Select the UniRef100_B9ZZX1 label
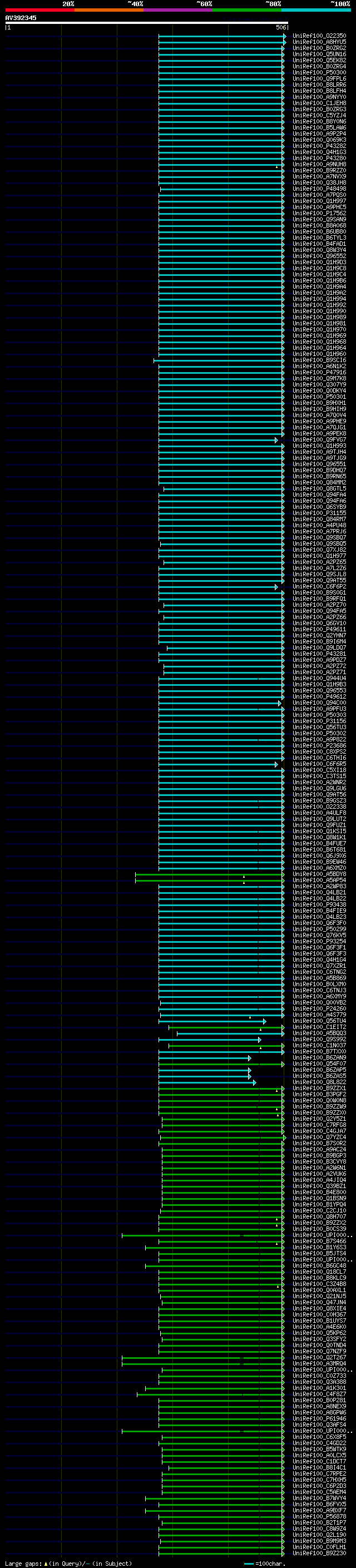 [319, 1089]
